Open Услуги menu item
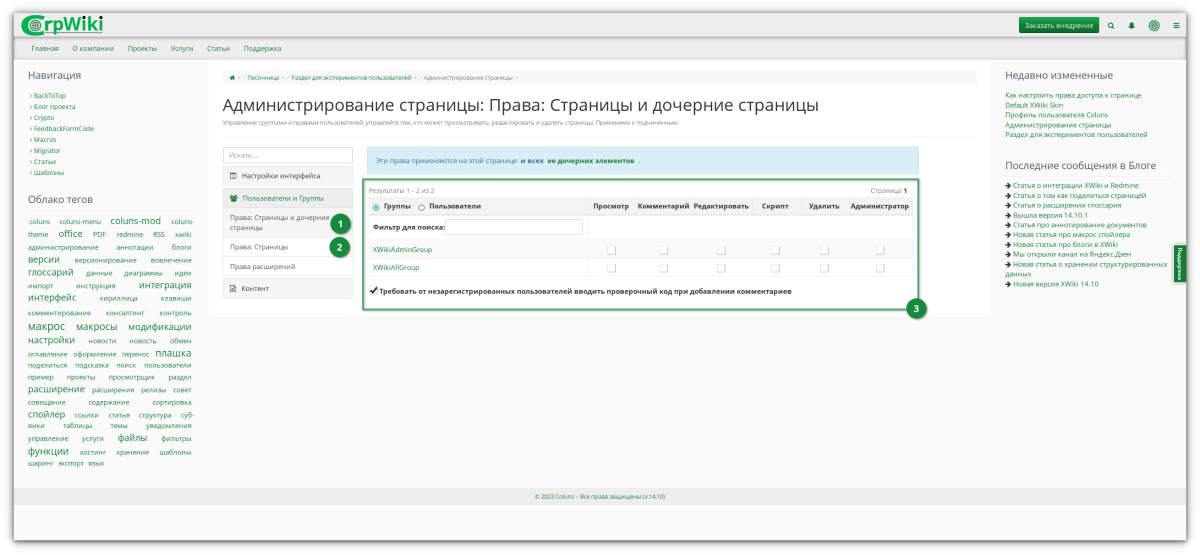Viewport: 1200px width, 555px height. 182,48
